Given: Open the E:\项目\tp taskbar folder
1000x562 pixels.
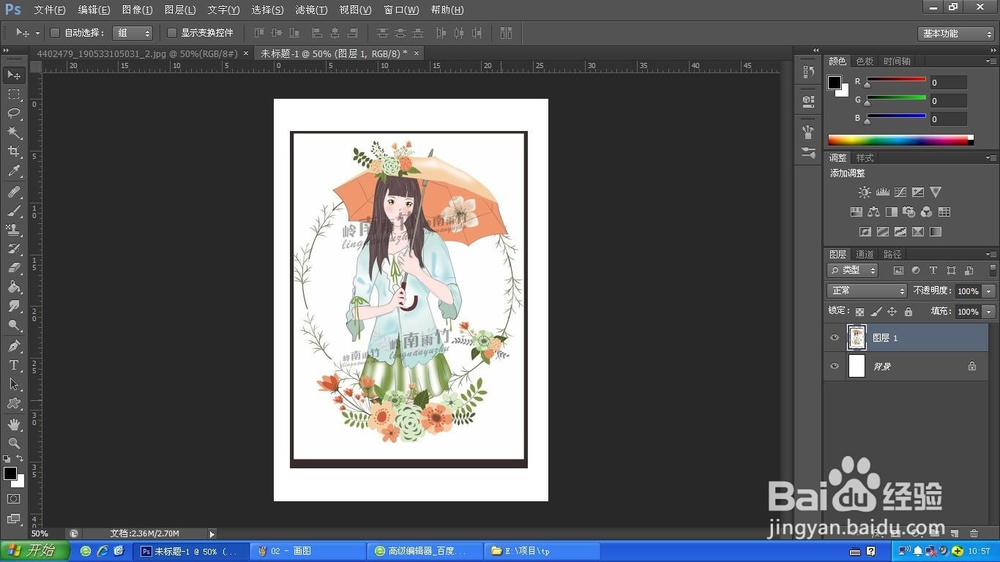Looking at the screenshot, I should [542, 551].
